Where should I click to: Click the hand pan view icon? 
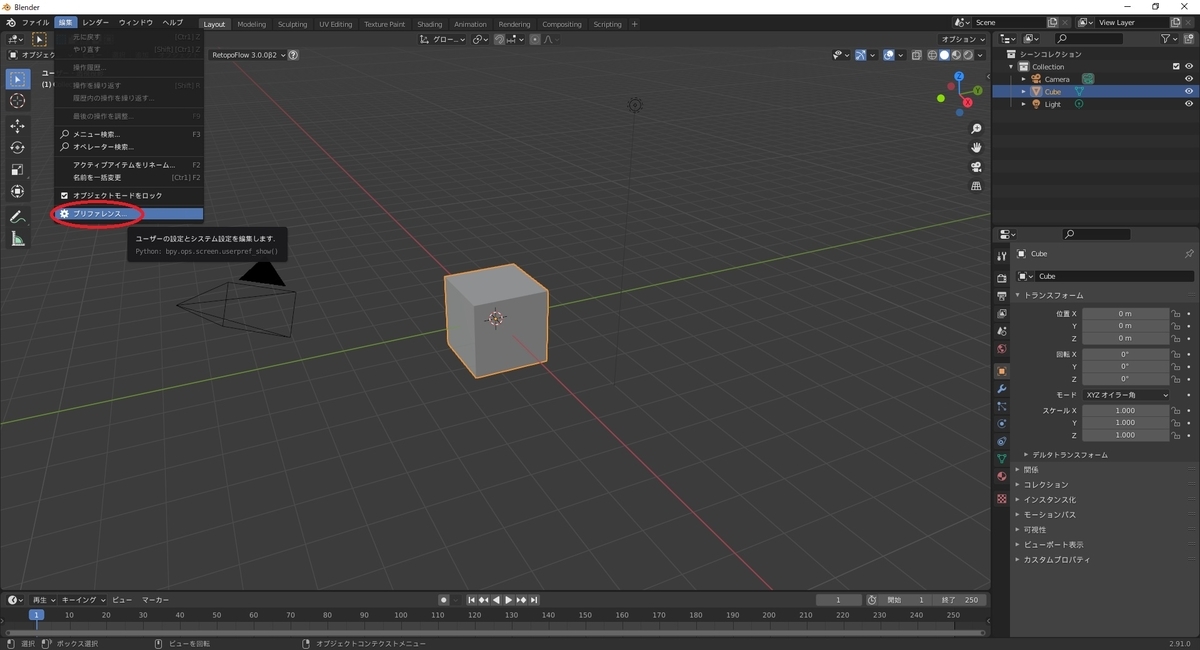977,148
